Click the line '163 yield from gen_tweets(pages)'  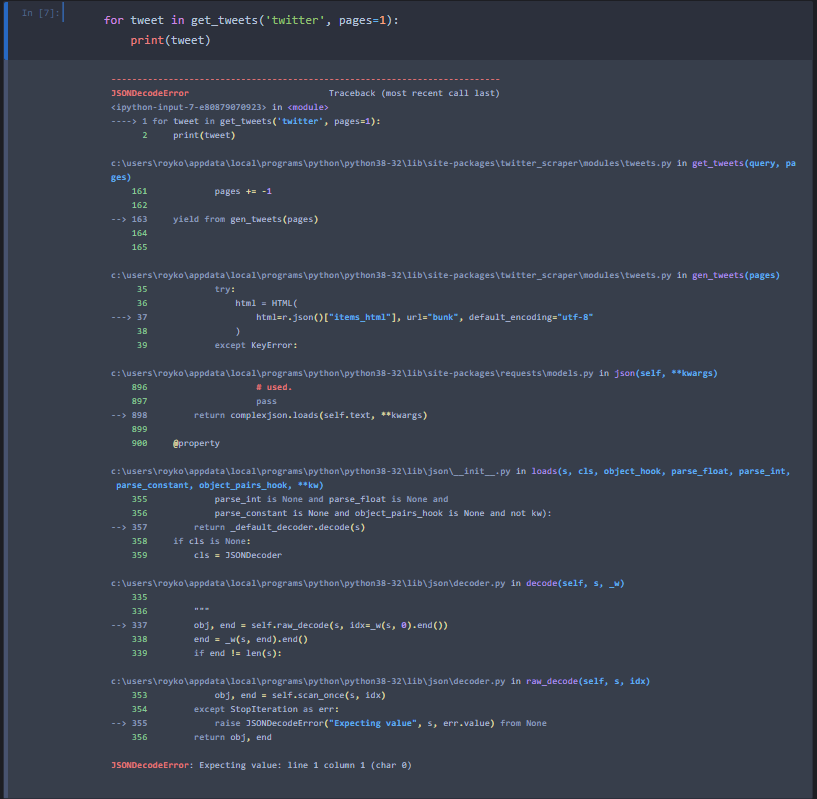[x=215, y=219]
